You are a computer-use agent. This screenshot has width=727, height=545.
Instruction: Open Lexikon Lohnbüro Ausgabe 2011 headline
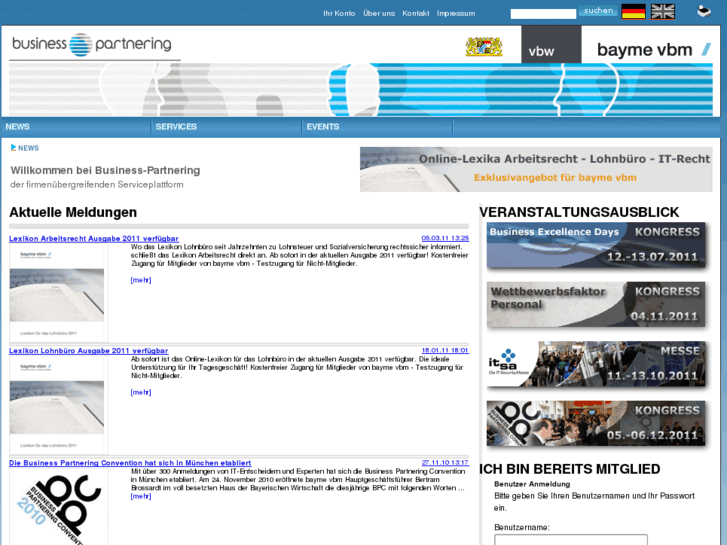pyautogui.click(x=89, y=351)
